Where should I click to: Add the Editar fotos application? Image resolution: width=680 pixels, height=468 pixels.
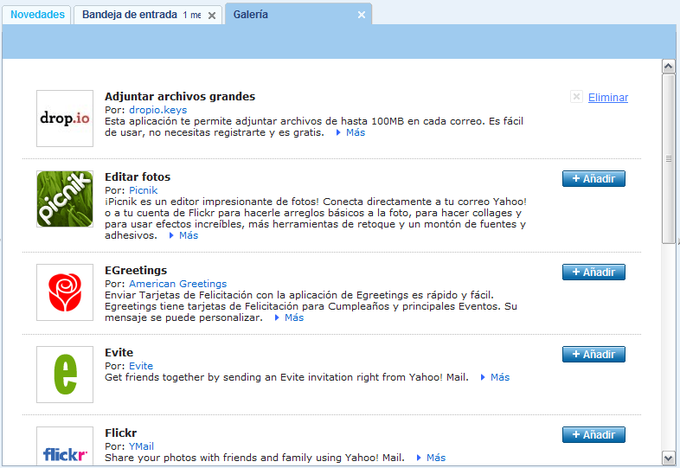click(594, 179)
